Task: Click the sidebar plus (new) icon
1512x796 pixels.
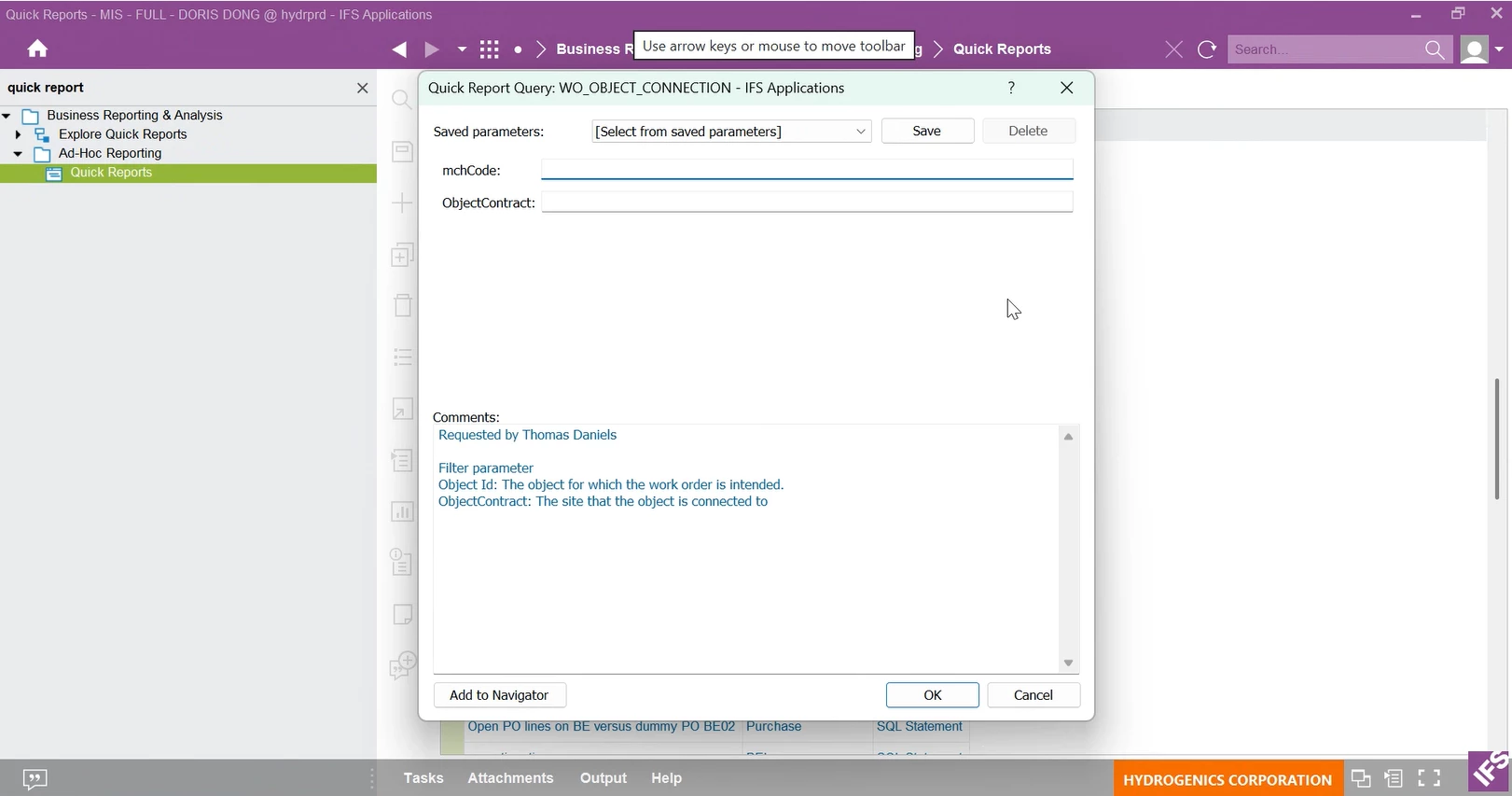Action: coord(402,202)
